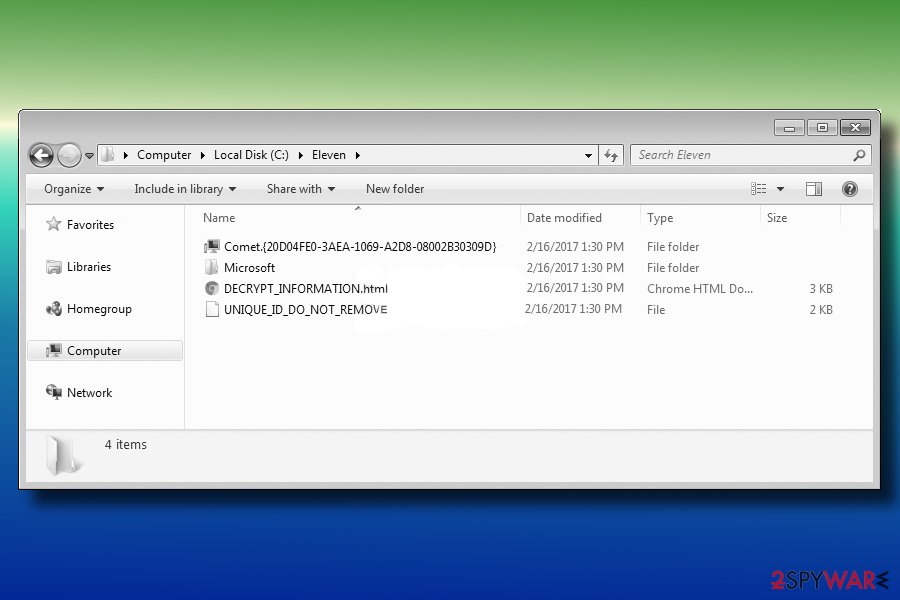Open the Organize menu
The image size is (900, 600).
[x=73, y=189]
